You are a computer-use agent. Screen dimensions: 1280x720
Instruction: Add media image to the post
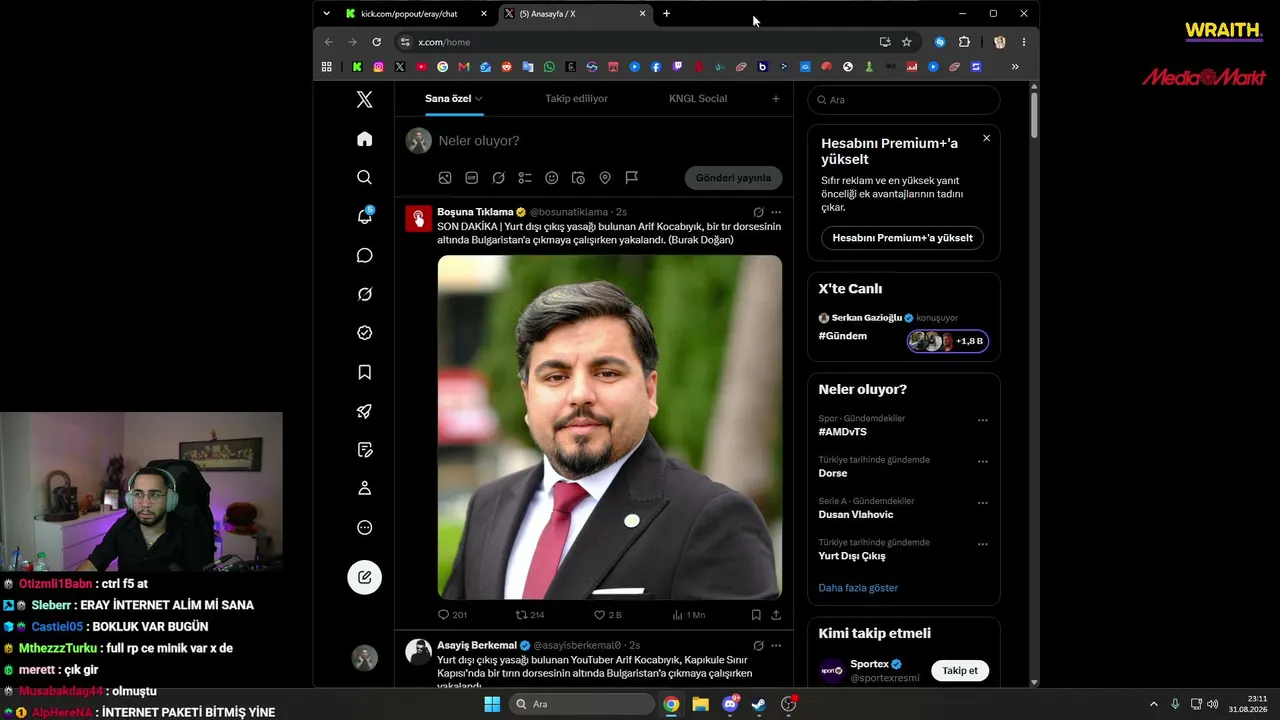(445, 178)
